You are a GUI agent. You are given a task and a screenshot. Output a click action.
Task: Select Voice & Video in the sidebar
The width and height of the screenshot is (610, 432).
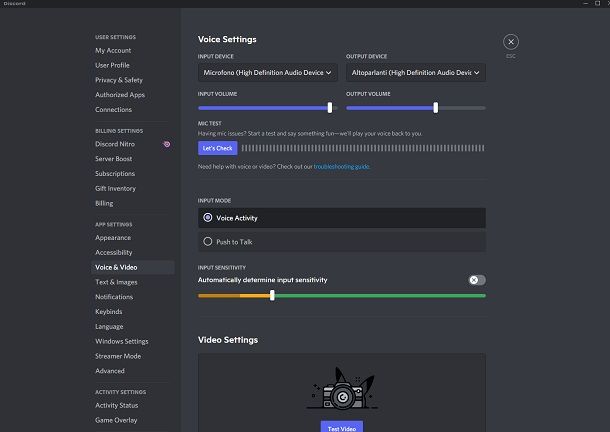tap(132, 267)
